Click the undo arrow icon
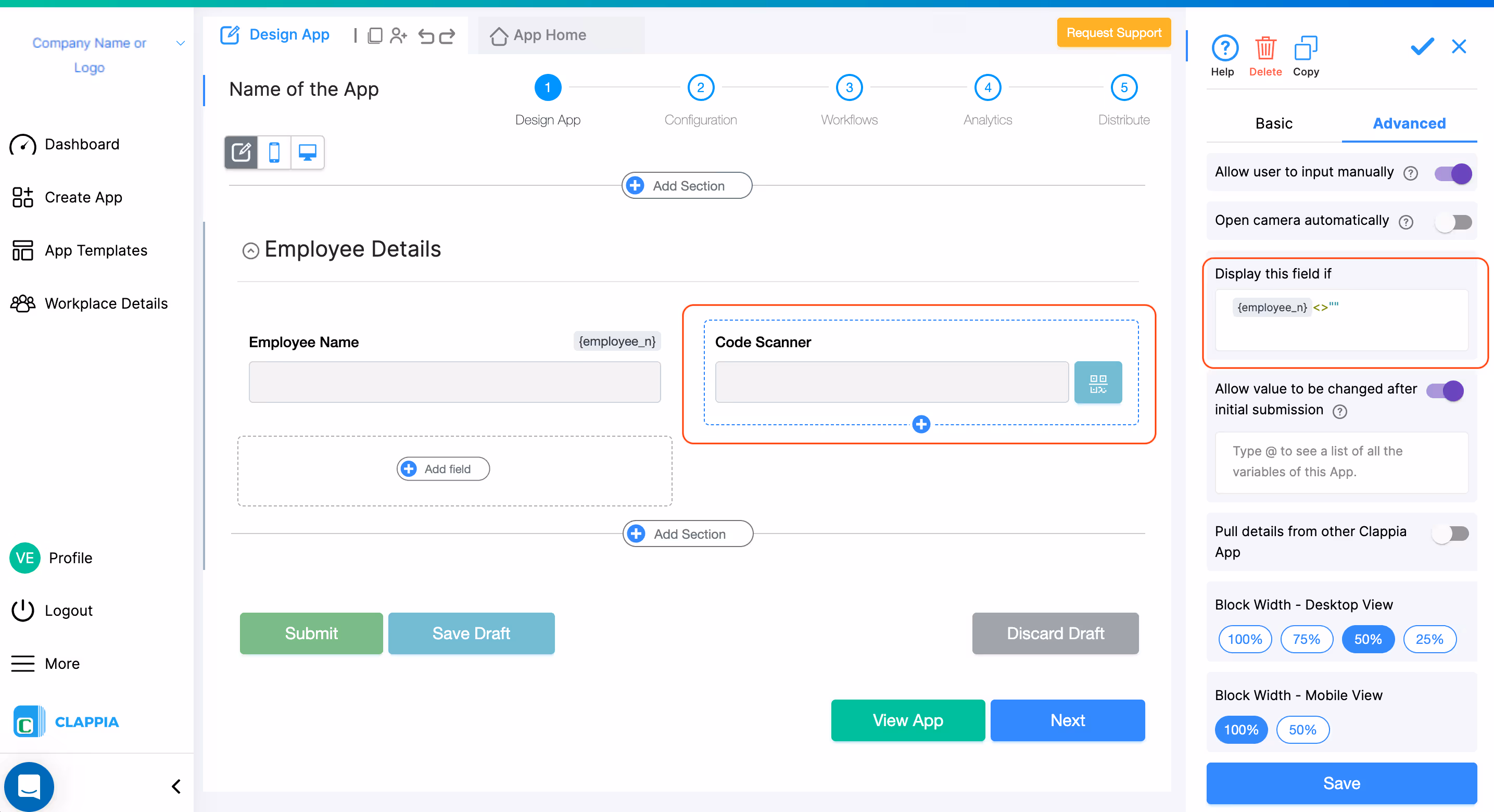1494x812 pixels. point(426,36)
